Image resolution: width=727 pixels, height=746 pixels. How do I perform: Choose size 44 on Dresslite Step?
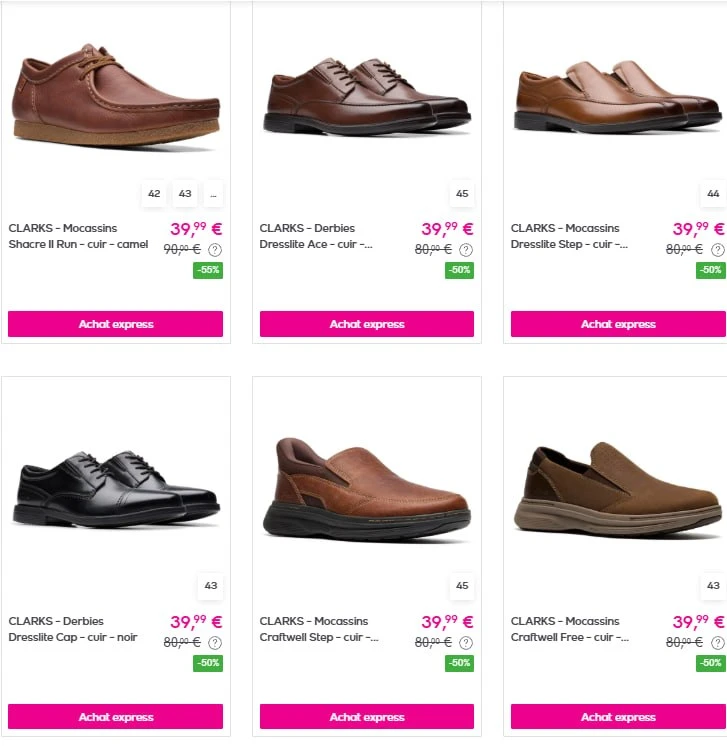pyautogui.click(x=713, y=194)
